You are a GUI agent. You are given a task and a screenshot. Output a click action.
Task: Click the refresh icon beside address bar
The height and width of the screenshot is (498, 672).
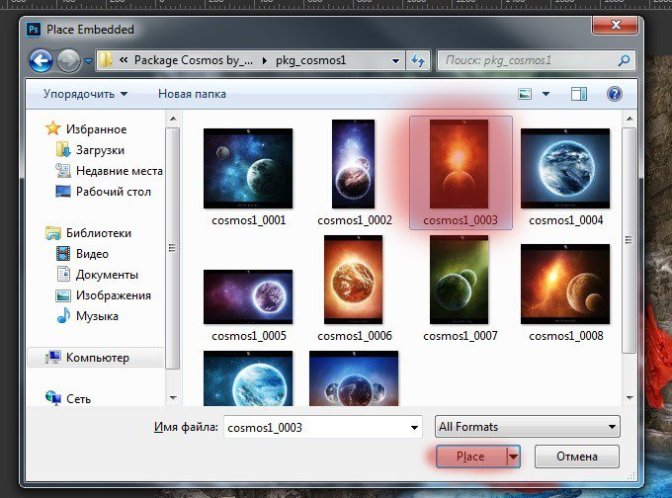click(x=419, y=61)
